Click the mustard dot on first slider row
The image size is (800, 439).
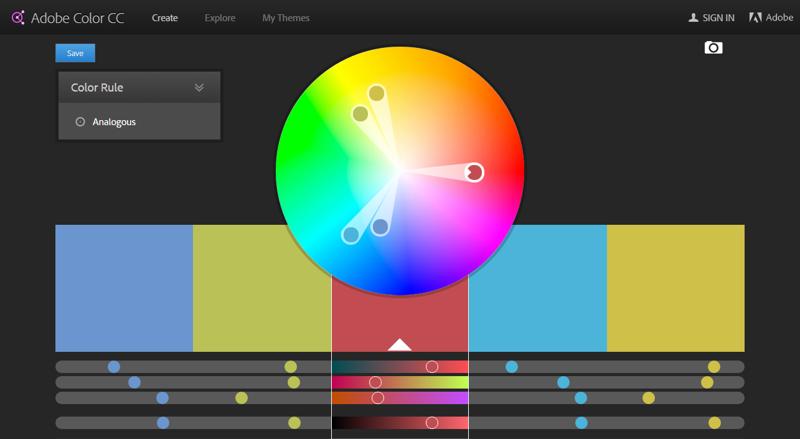(714, 367)
